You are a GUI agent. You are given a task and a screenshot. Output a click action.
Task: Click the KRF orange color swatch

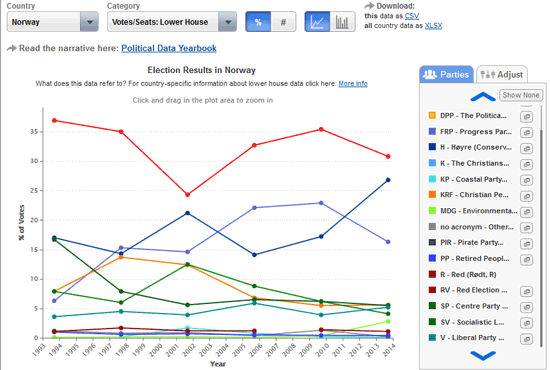tap(432, 195)
